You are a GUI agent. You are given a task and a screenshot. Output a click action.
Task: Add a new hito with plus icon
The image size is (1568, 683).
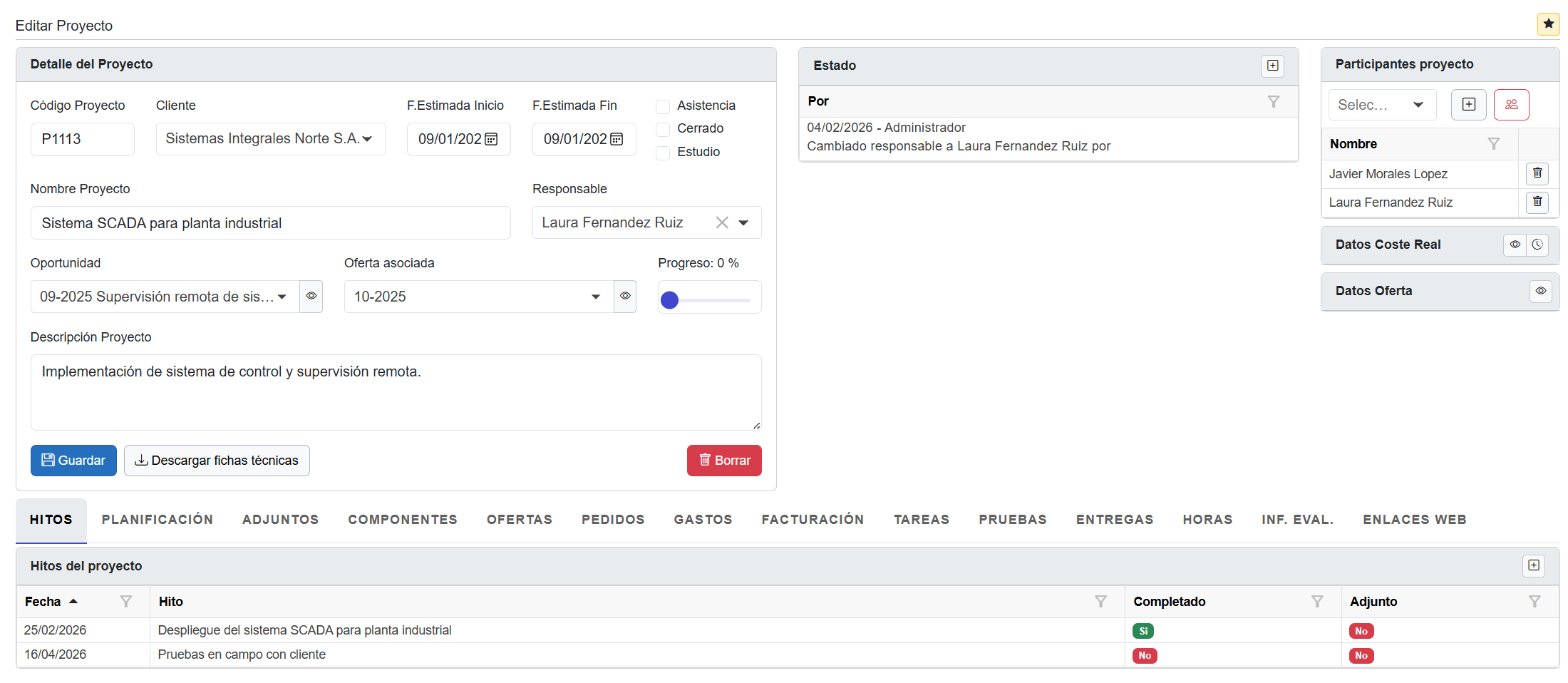(x=1533, y=565)
